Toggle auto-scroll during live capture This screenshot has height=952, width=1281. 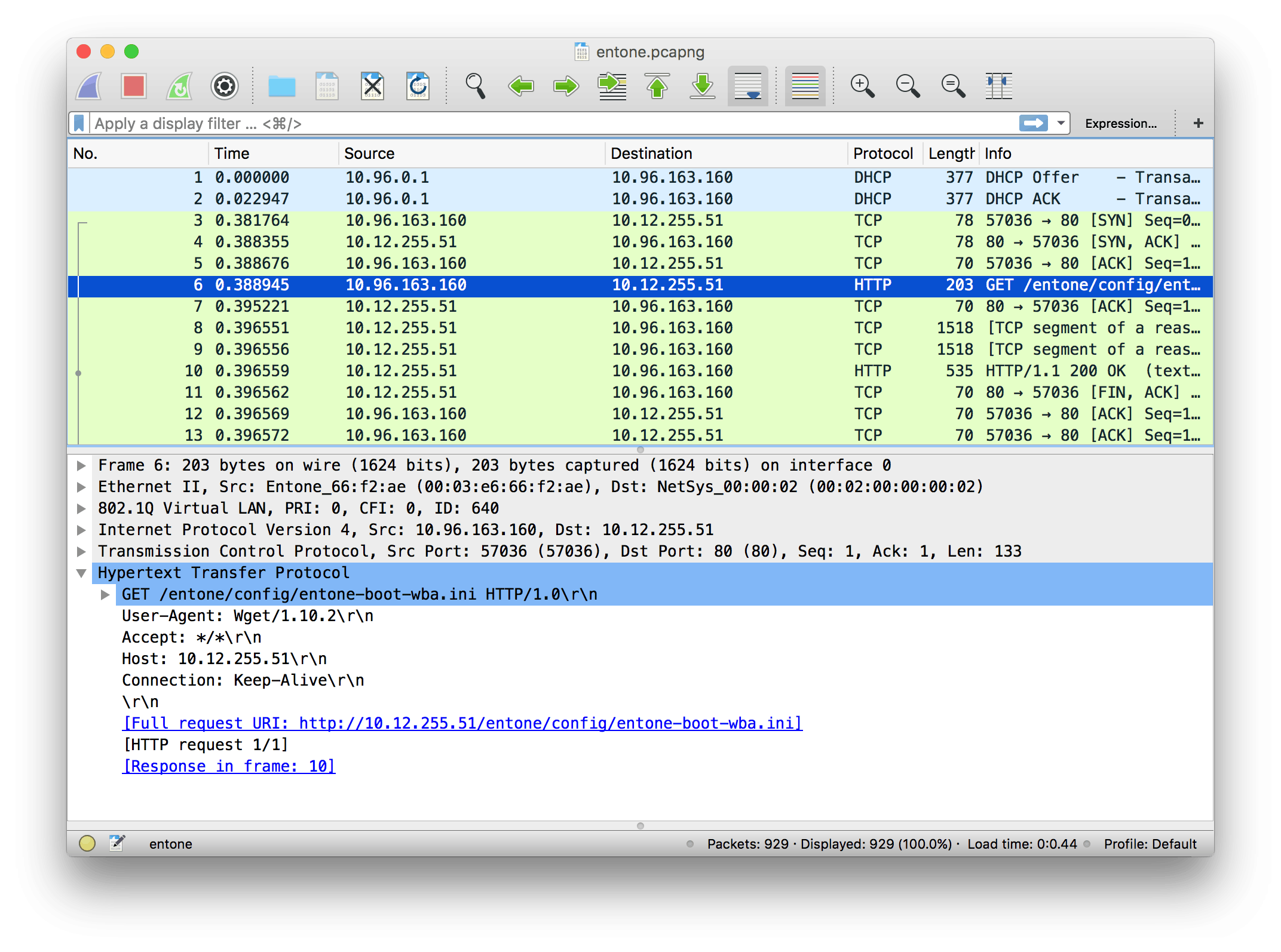747,86
